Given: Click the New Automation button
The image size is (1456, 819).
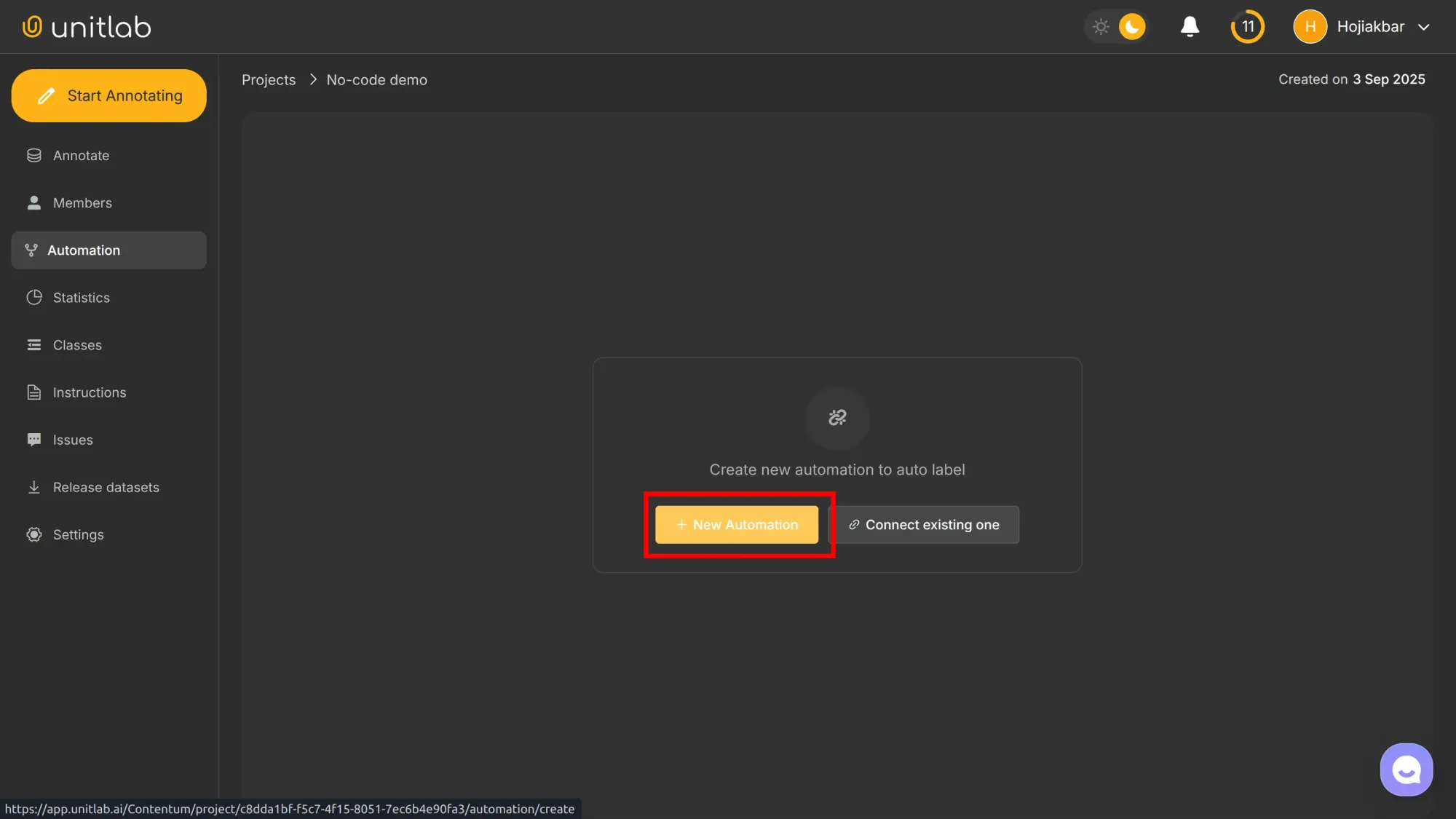Looking at the screenshot, I should [736, 524].
